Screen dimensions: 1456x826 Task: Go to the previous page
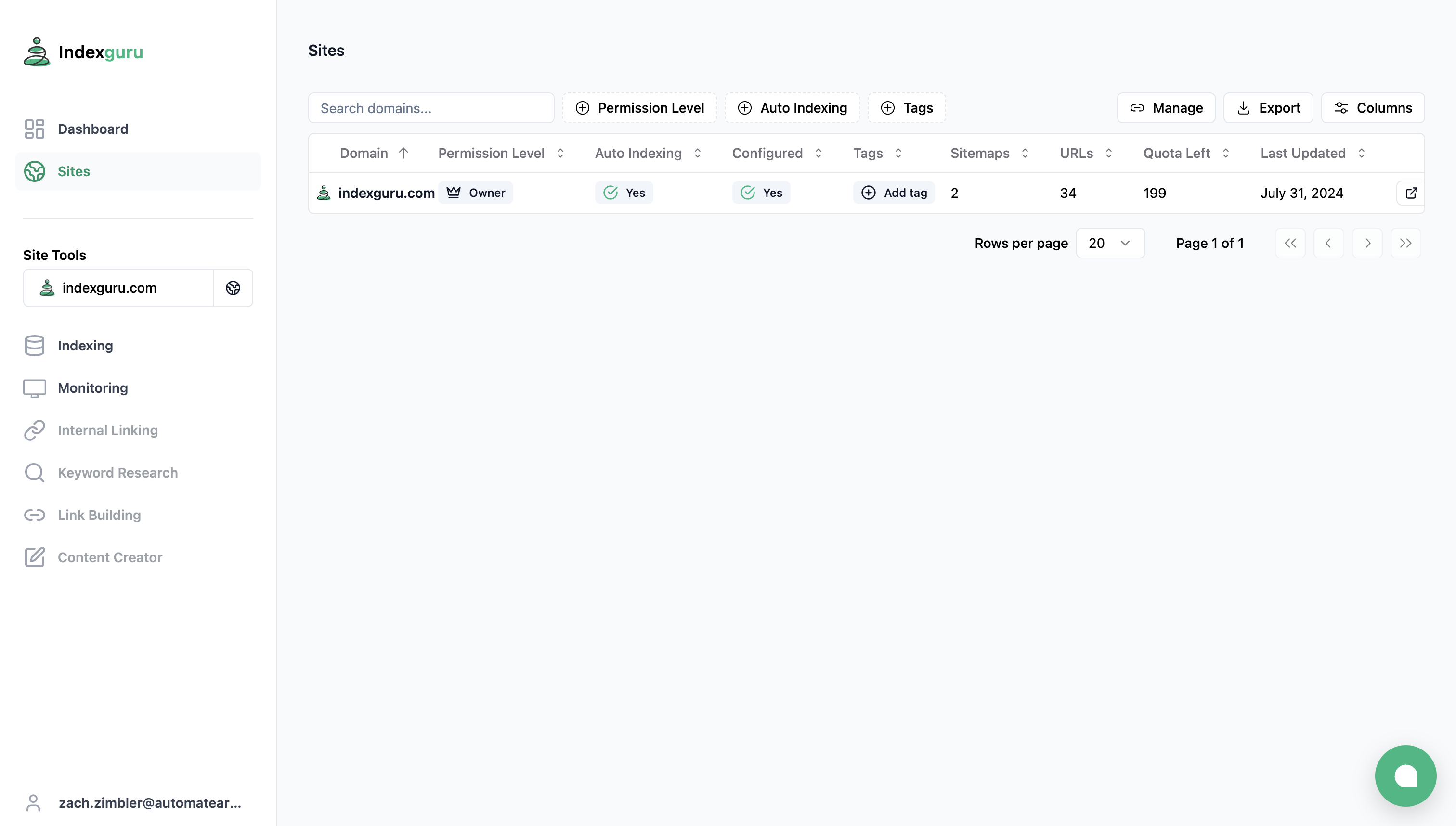(1328, 244)
